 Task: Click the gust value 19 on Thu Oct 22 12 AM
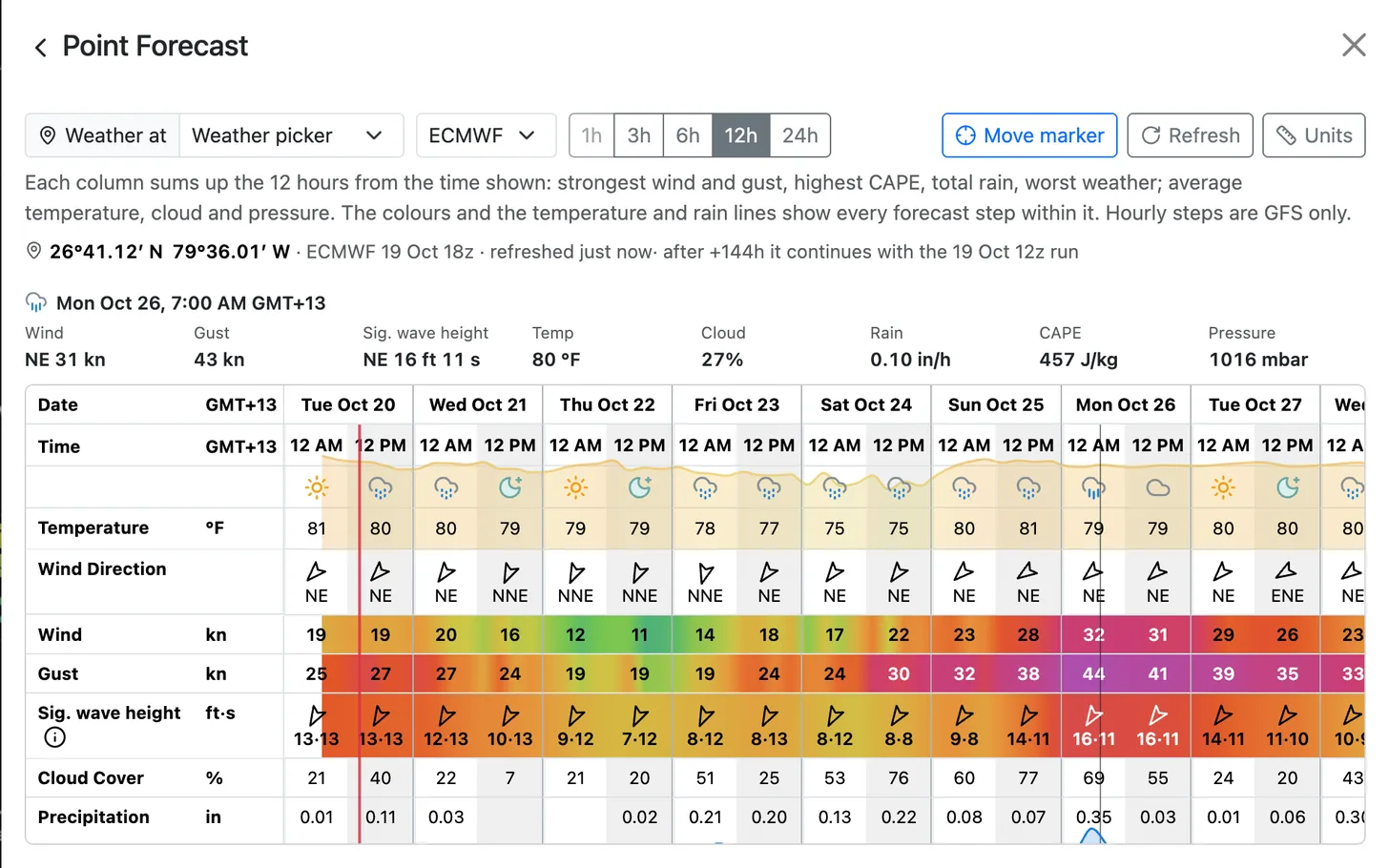pyautogui.click(x=575, y=673)
